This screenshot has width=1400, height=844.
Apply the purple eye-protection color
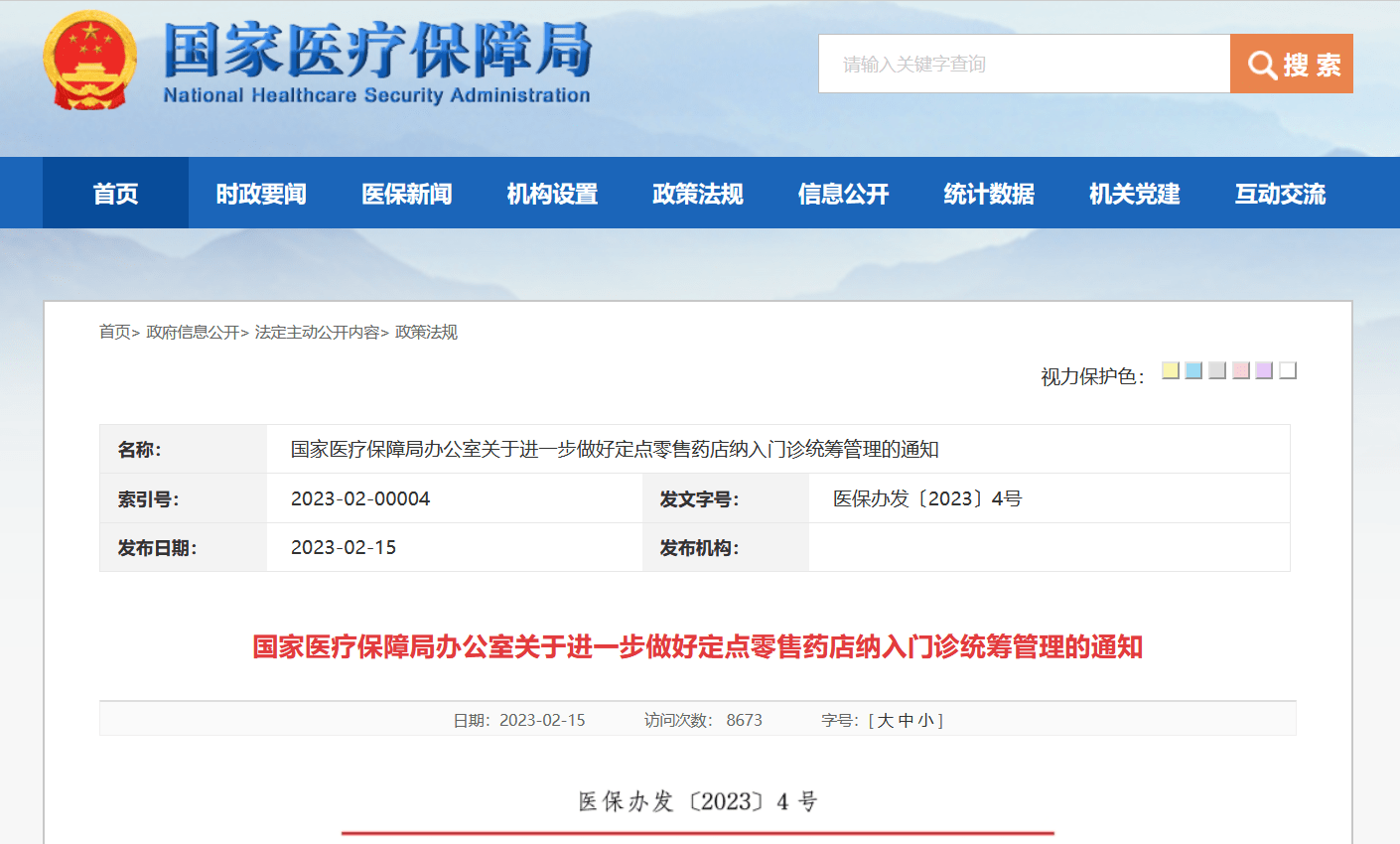[1264, 370]
